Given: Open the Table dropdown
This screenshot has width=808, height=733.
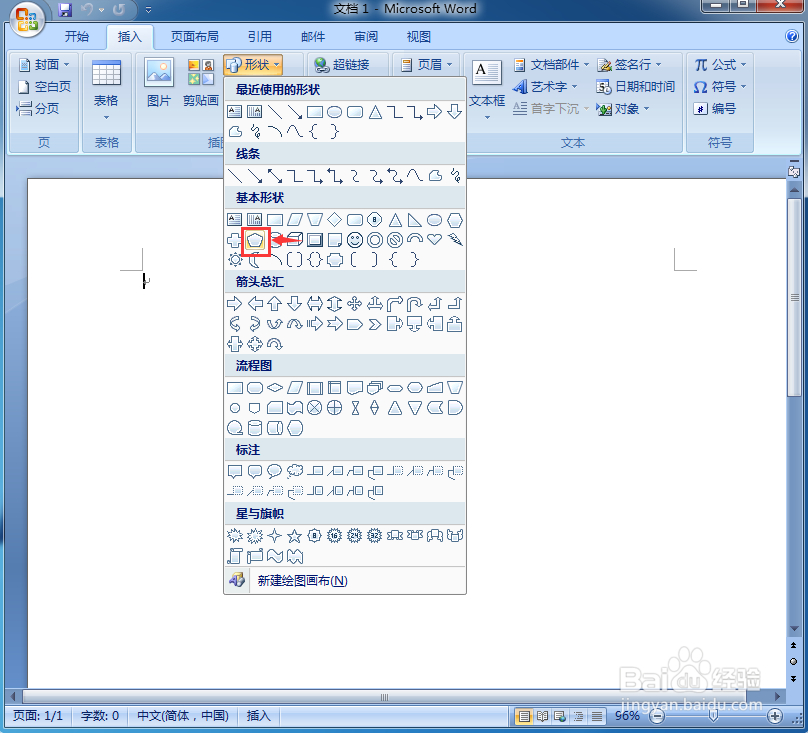Looking at the screenshot, I should coord(106,90).
